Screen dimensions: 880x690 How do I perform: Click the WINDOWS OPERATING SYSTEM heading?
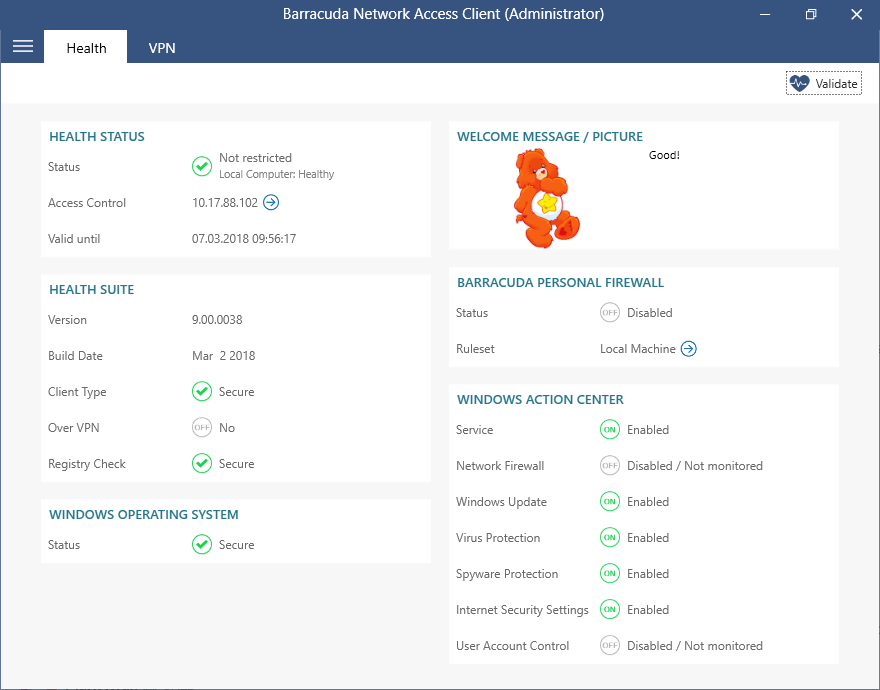(x=144, y=514)
